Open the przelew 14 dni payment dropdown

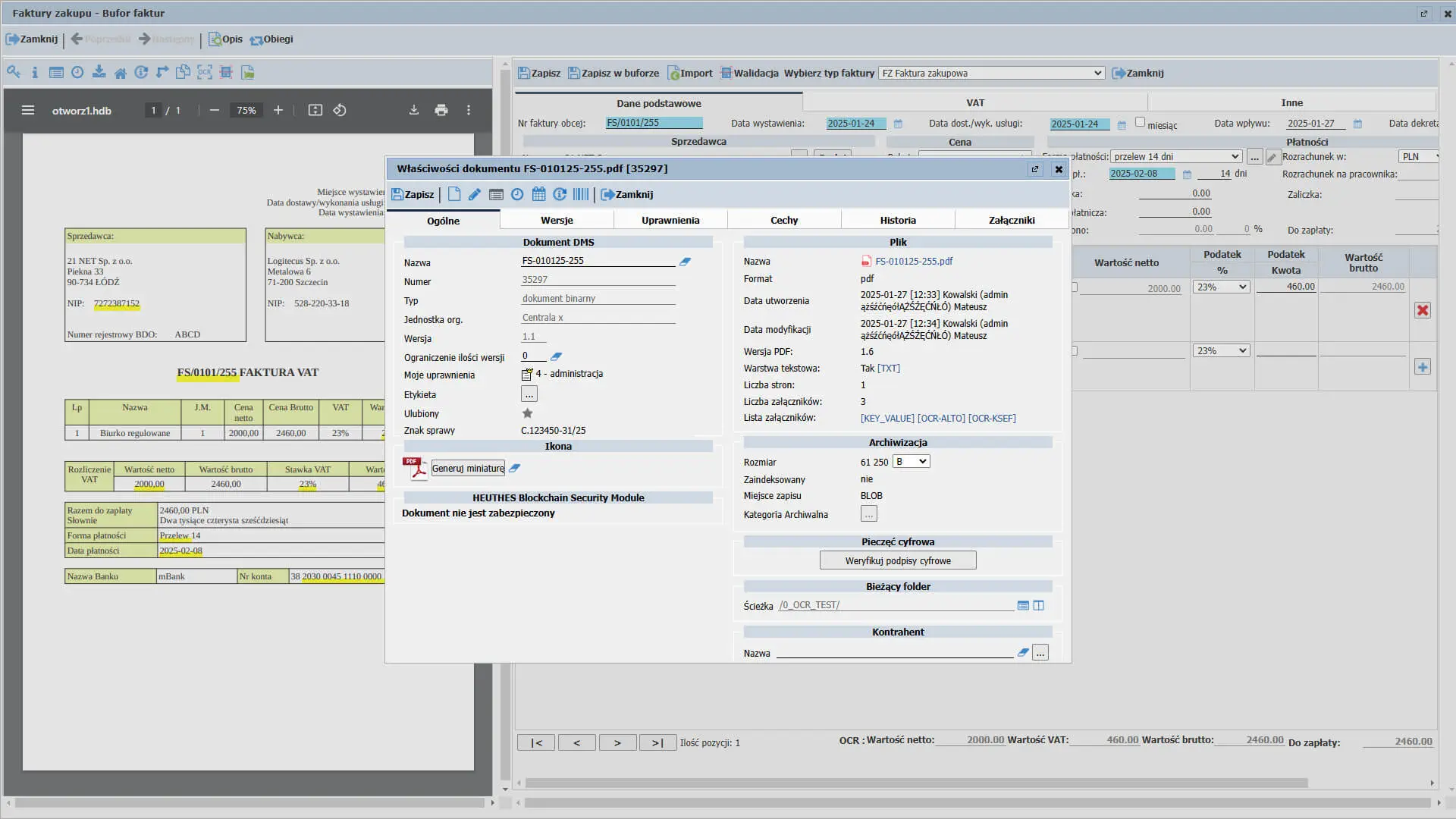tap(1176, 157)
